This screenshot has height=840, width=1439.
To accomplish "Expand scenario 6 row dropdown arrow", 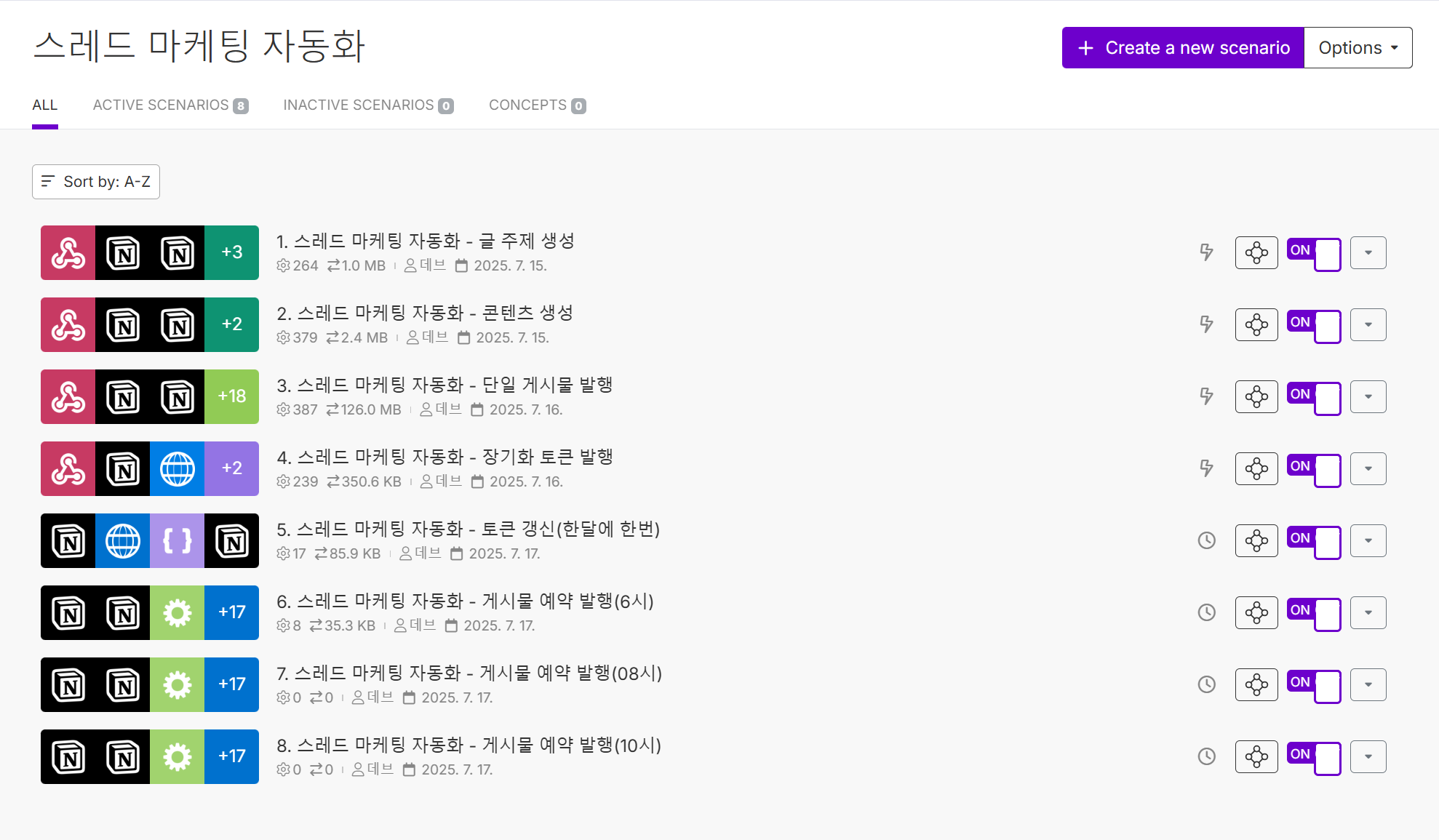I will coord(1368,612).
